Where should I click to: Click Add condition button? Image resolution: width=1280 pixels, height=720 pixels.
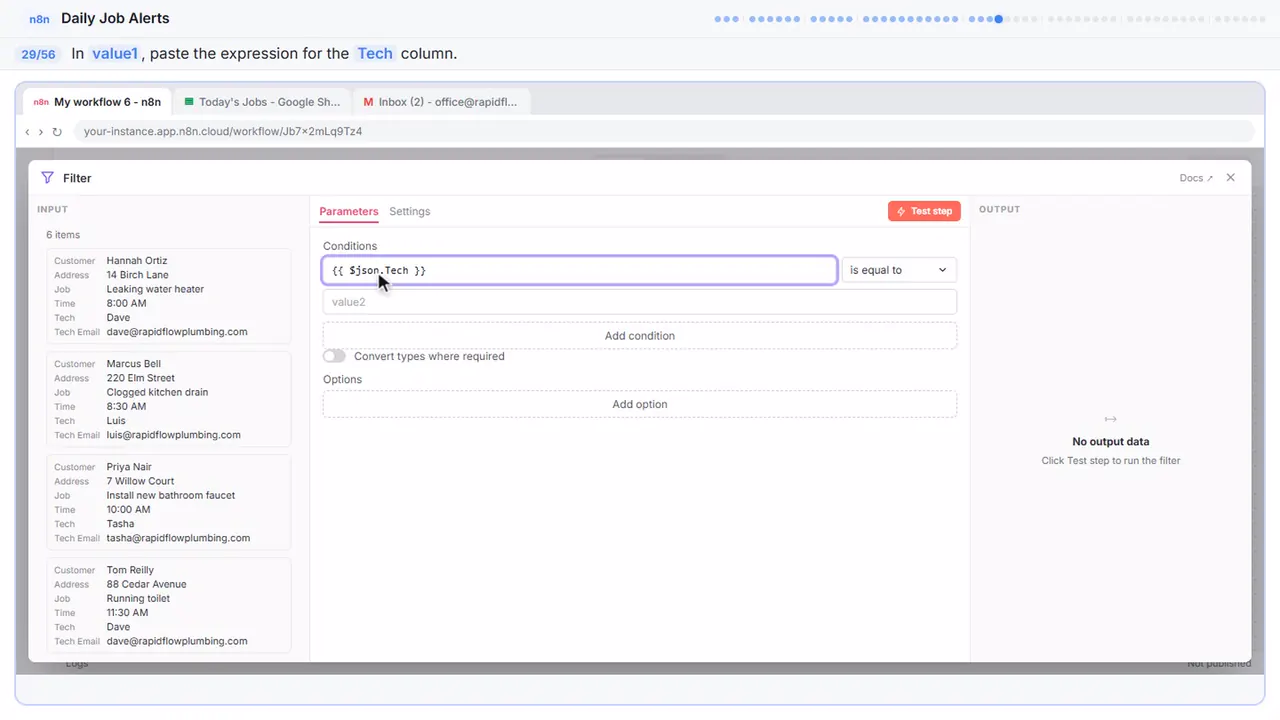click(640, 336)
